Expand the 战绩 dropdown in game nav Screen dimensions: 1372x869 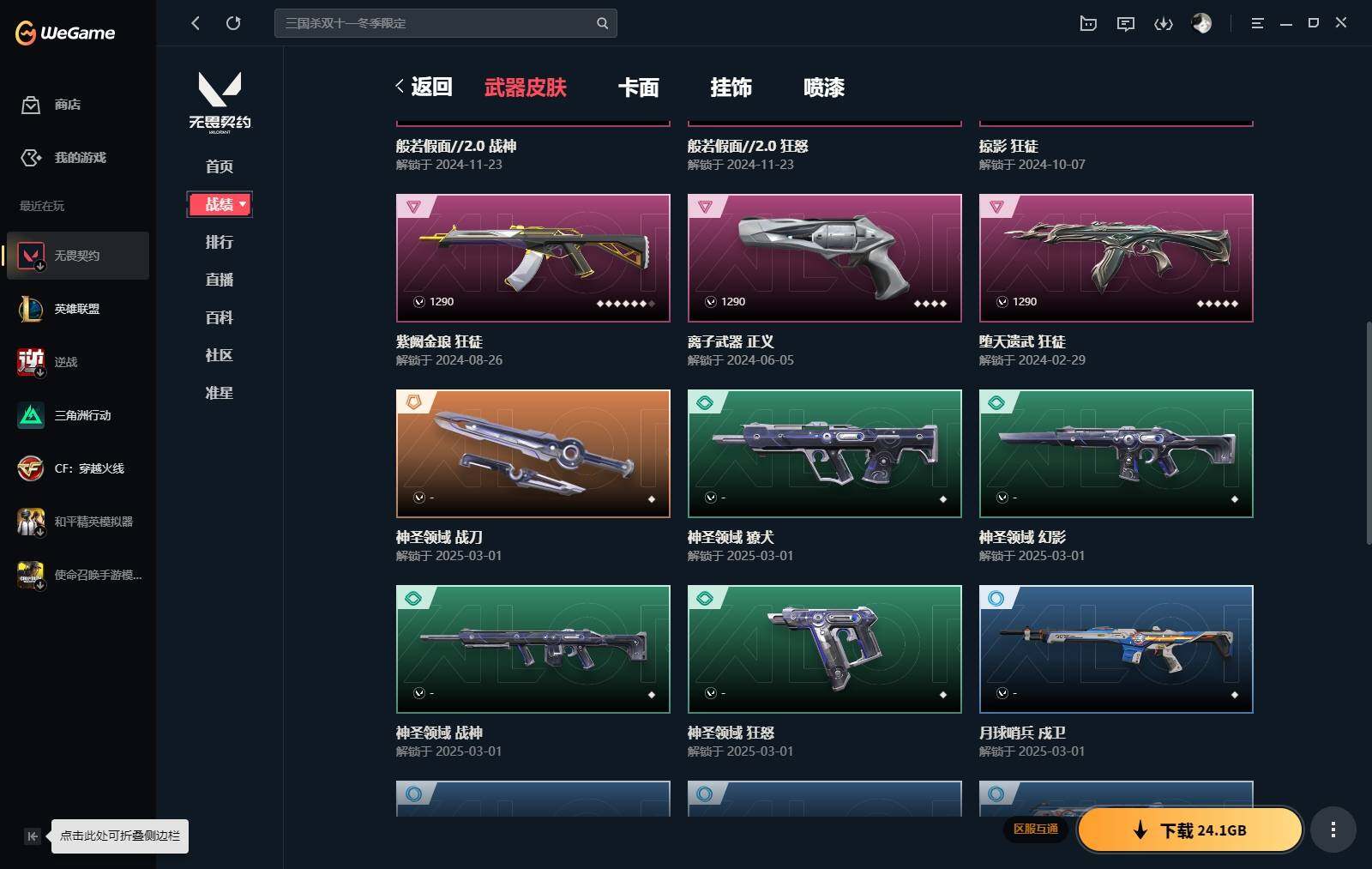click(x=220, y=204)
